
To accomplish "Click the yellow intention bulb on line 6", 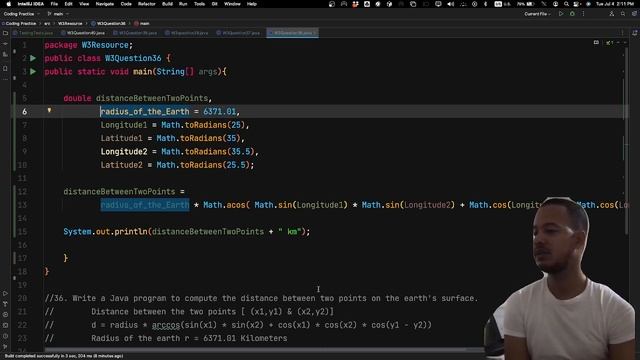I will tap(49, 110).
